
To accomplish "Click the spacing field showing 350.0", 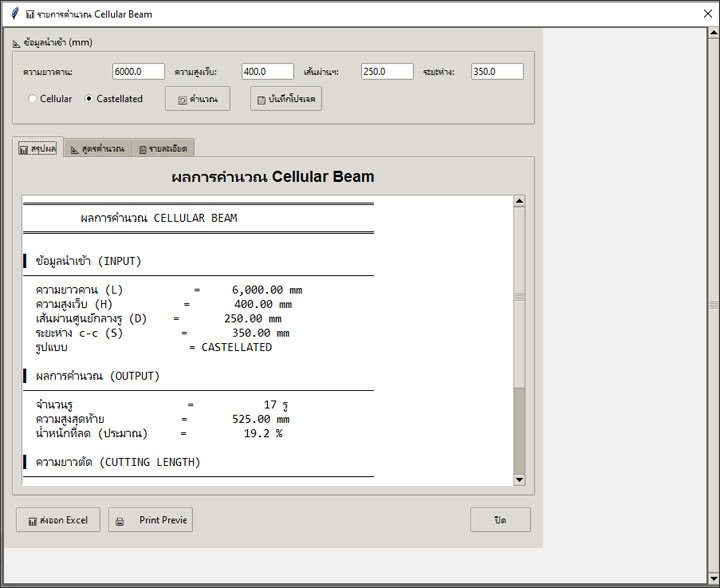I will click(497, 72).
